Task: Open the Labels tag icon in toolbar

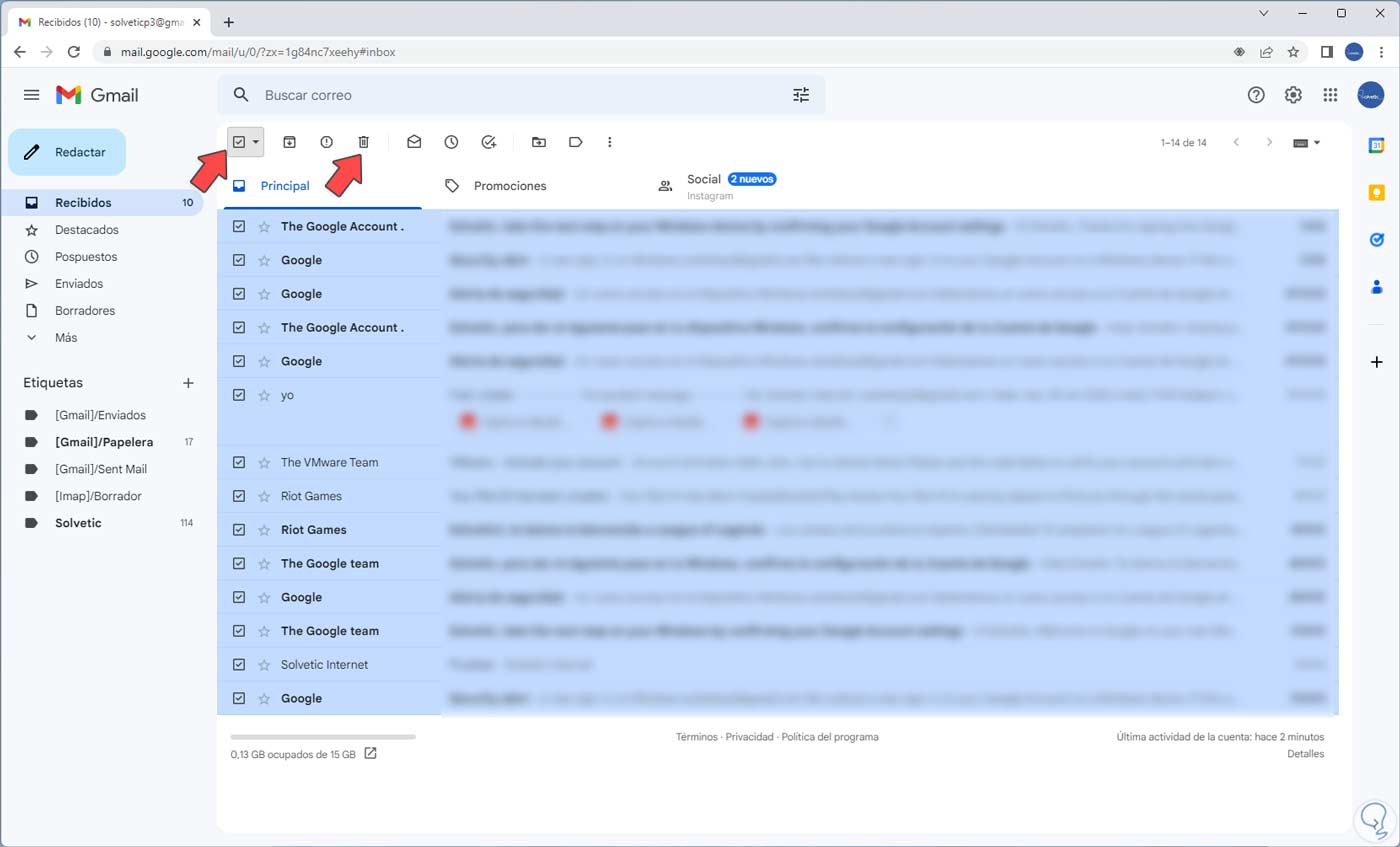Action: pyautogui.click(x=576, y=142)
